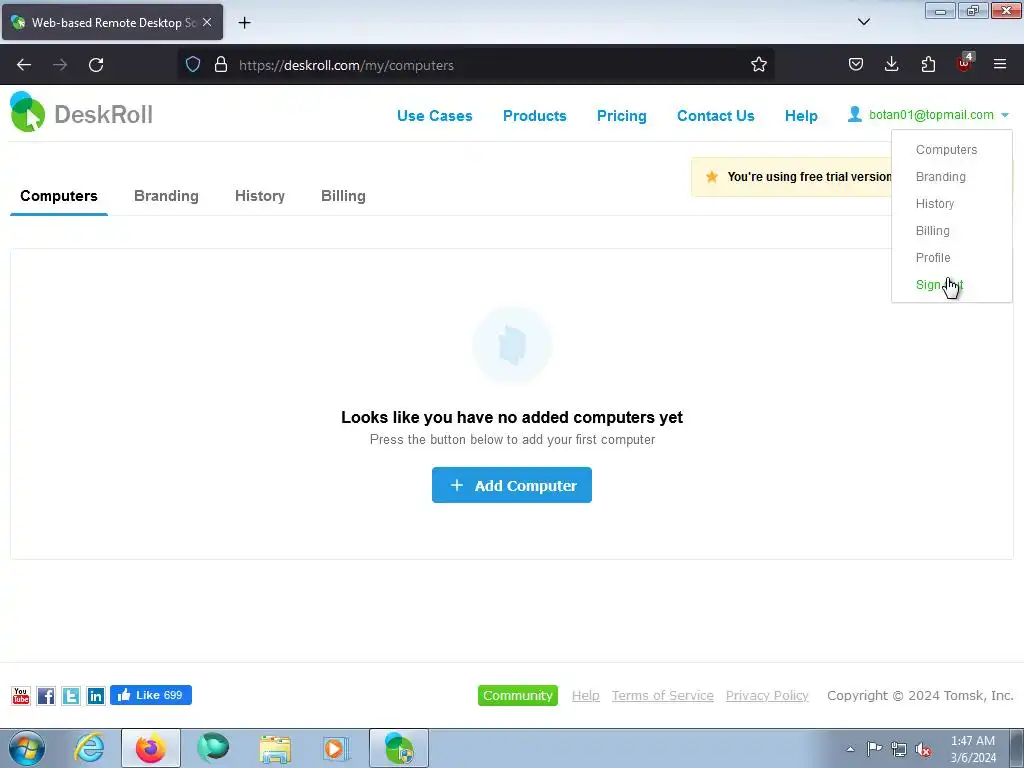Image resolution: width=1024 pixels, height=768 pixels.
Task: Click the Facebook Like 699 button
Action: tap(151, 695)
